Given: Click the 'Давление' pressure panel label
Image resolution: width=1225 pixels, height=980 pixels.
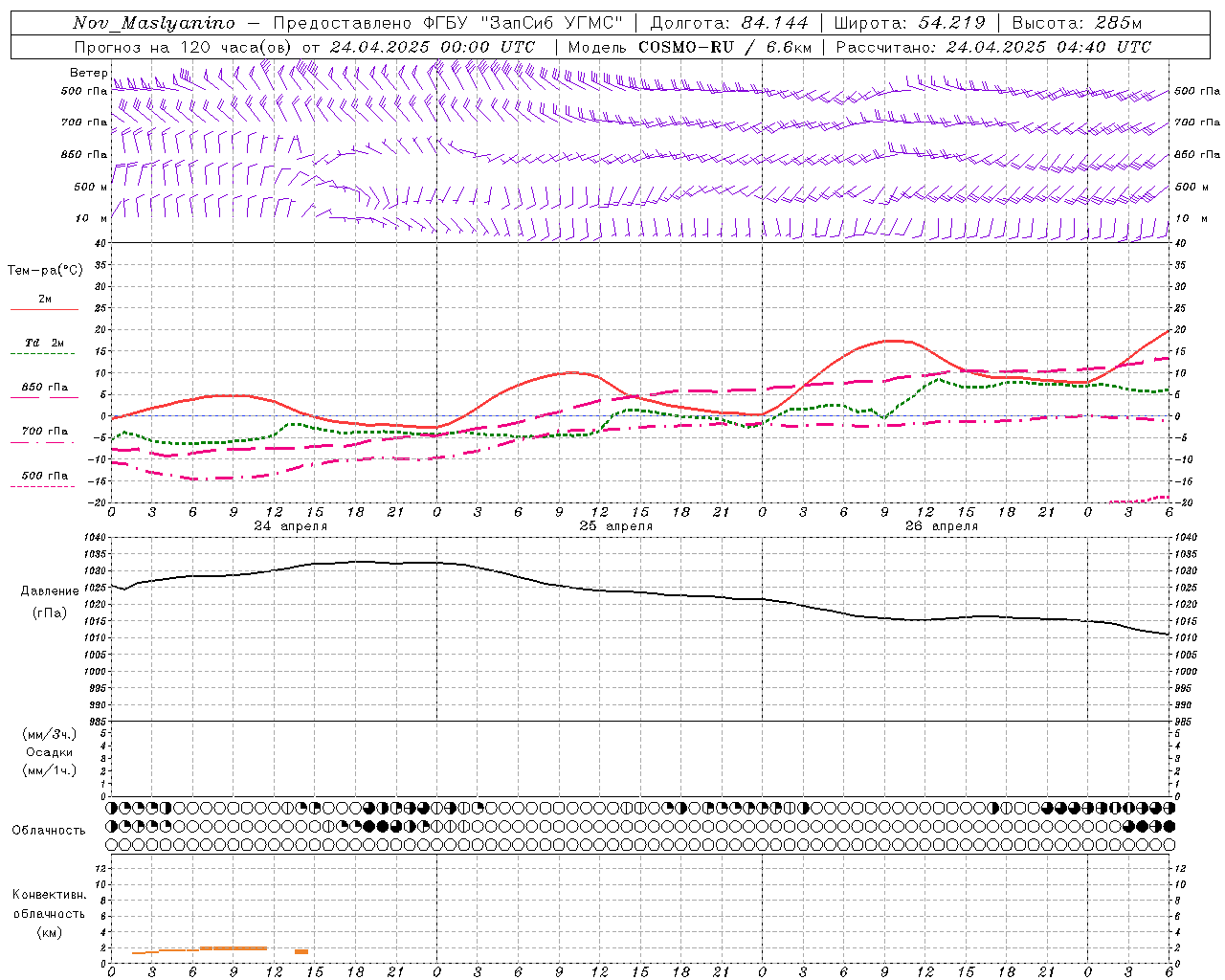Looking at the screenshot, I should click(x=50, y=591).
